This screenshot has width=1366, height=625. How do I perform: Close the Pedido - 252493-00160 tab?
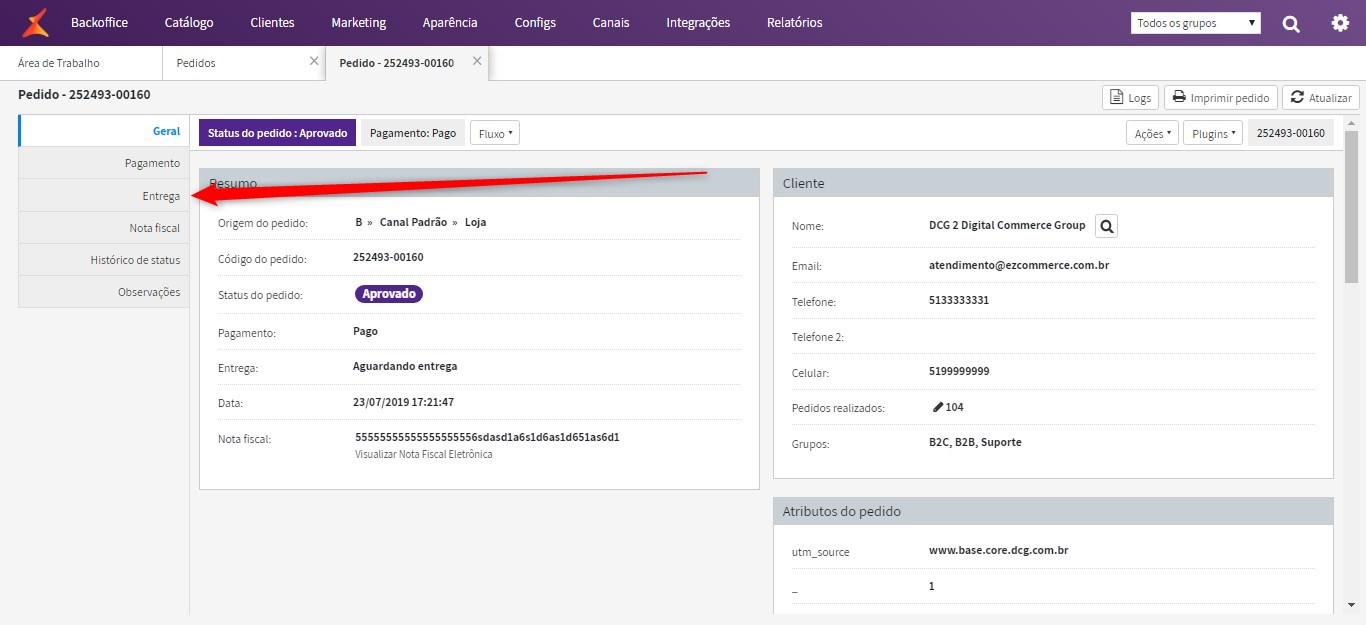477,61
